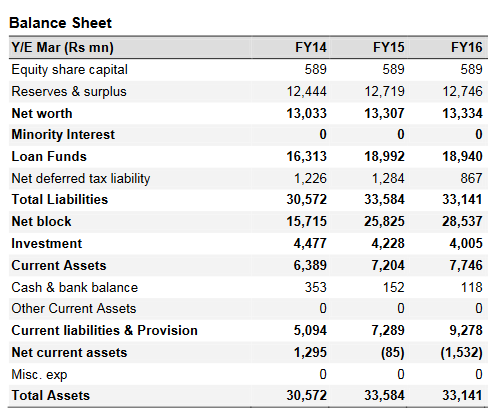Image resolution: width=488 pixels, height=414 pixels.
Task: Select Cash & bank balance FY14 value 353
Action: point(316,287)
